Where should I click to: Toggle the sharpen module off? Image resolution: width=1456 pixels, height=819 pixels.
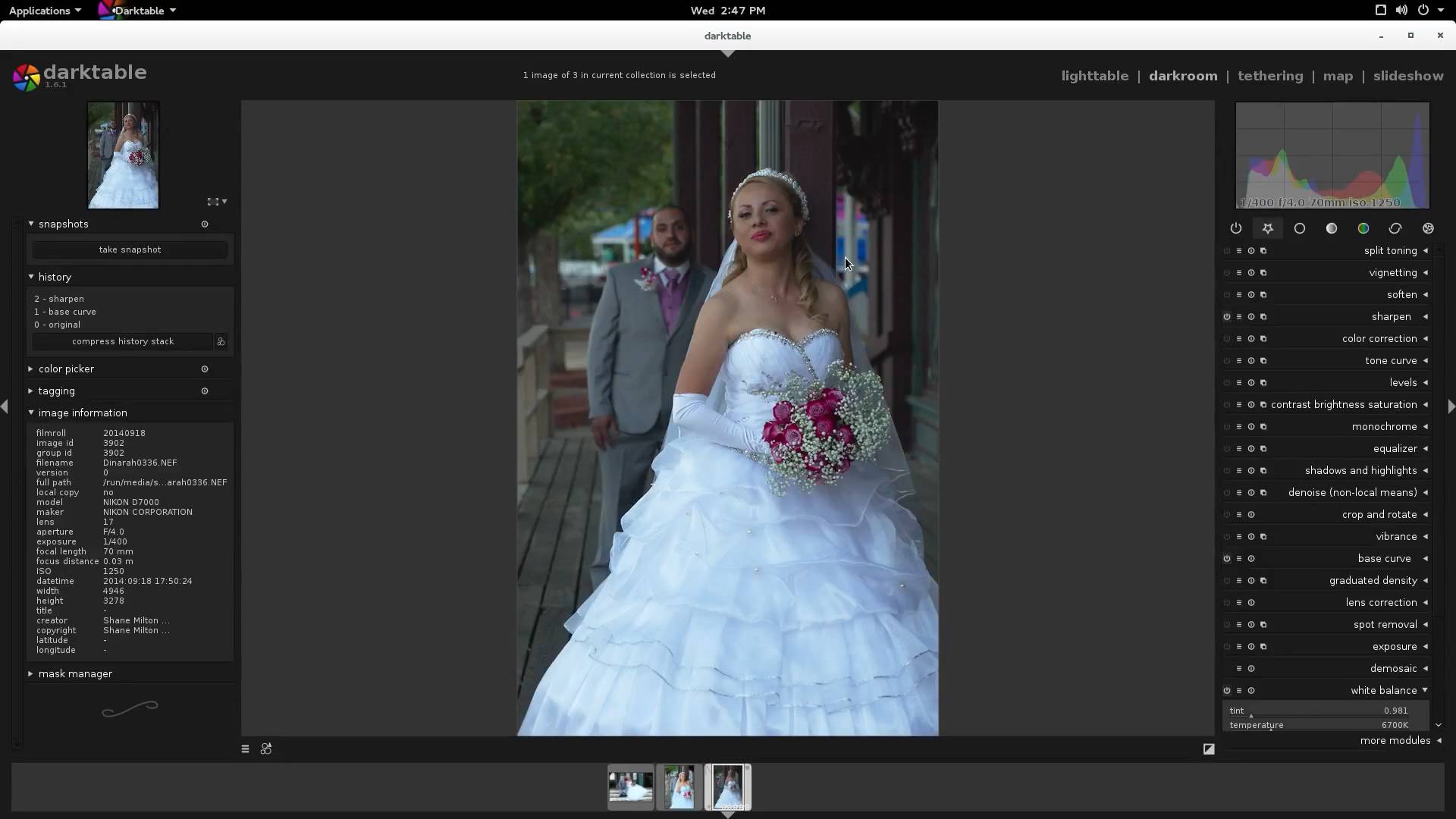1227,317
